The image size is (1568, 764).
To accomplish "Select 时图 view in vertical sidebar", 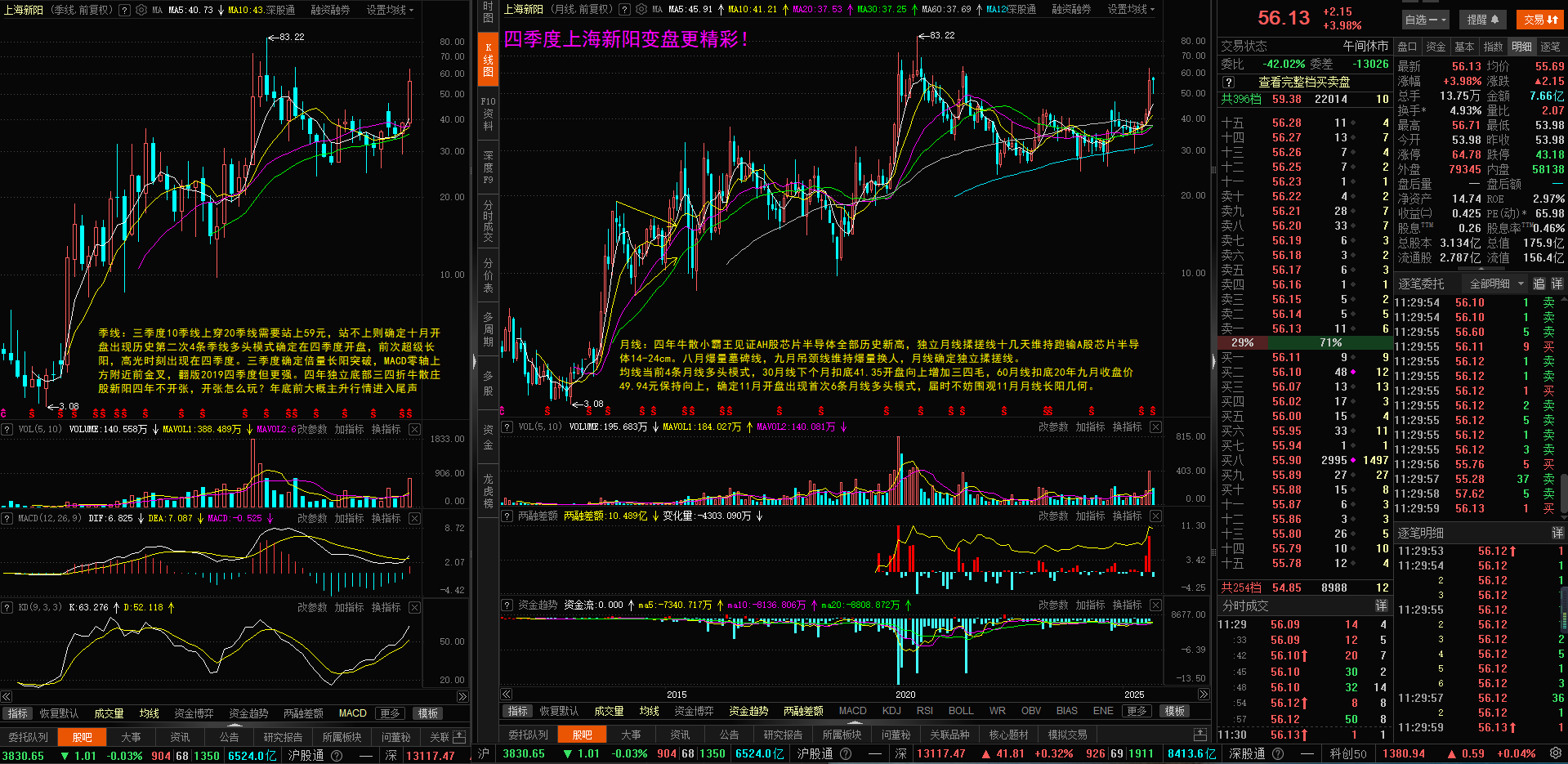I will tap(488, 11).
